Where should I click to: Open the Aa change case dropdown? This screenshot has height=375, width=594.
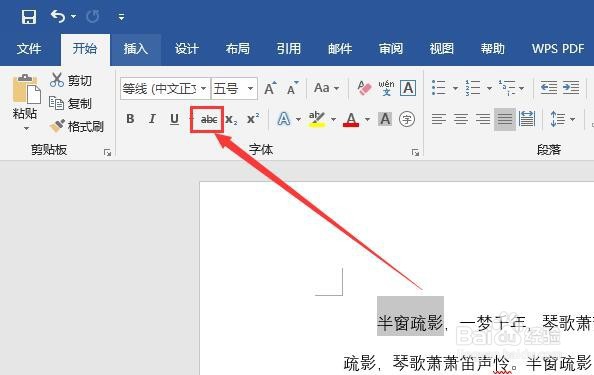[326, 89]
